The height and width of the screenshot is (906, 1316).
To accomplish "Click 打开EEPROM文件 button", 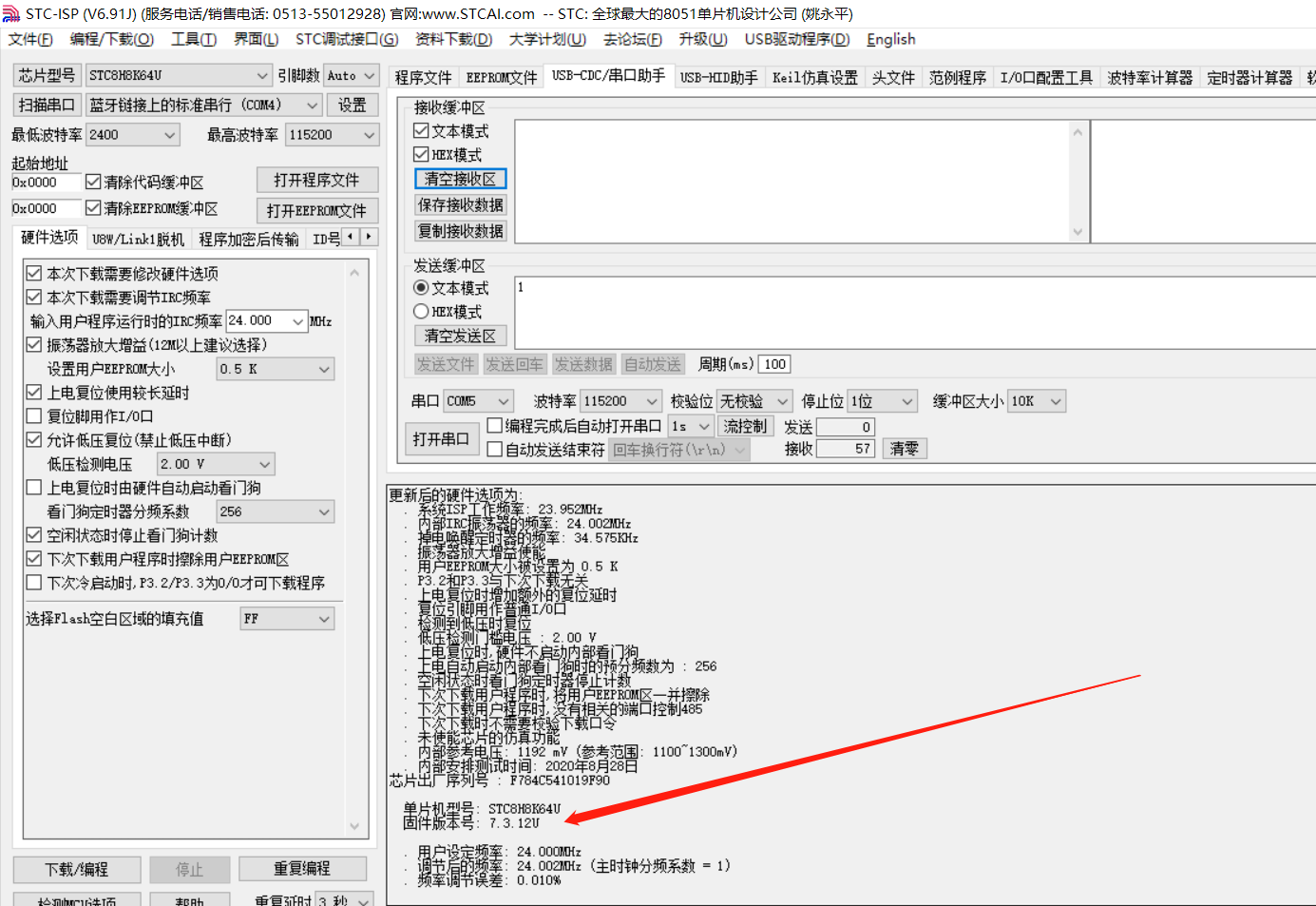I will 317,210.
